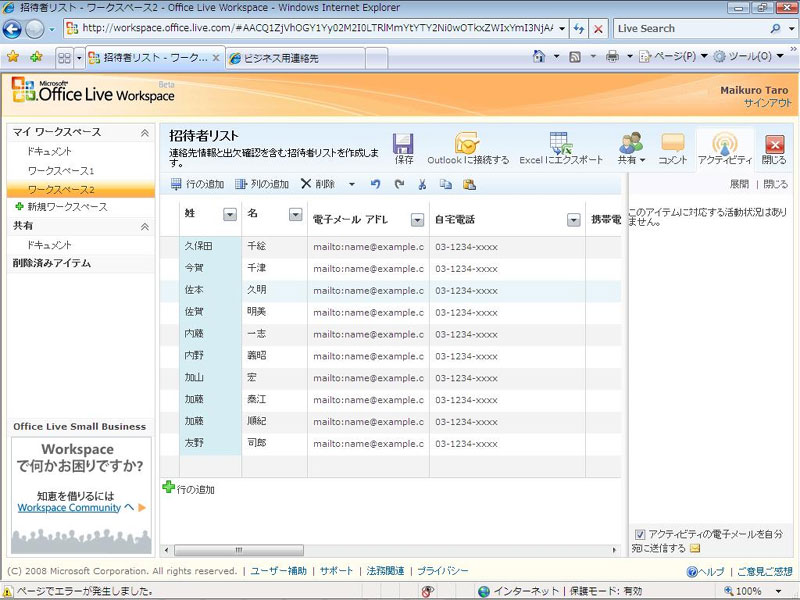
Task: Click the address bar URL field
Action: [x=316, y=28]
